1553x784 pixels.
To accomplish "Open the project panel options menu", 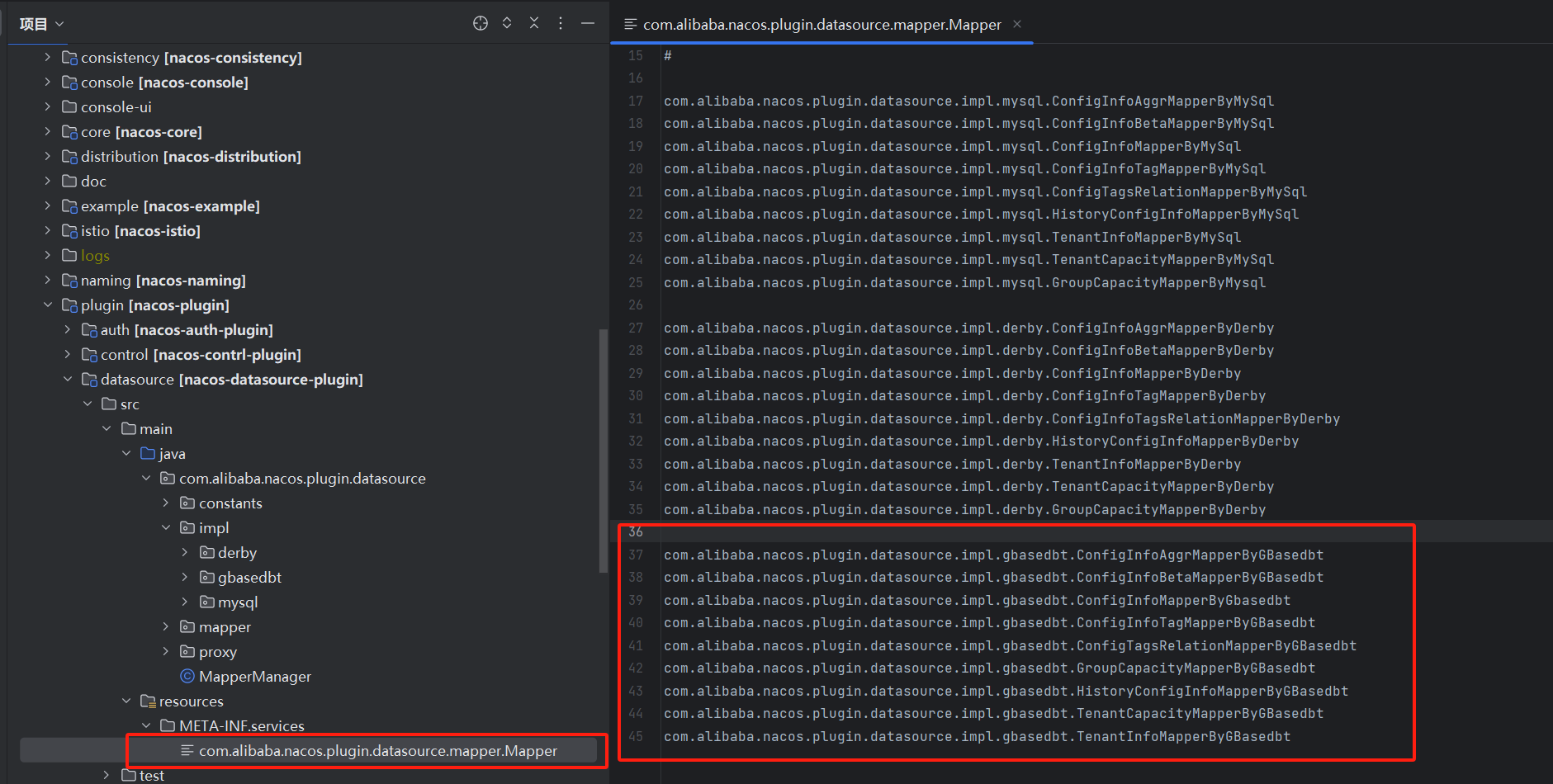I will (561, 23).
